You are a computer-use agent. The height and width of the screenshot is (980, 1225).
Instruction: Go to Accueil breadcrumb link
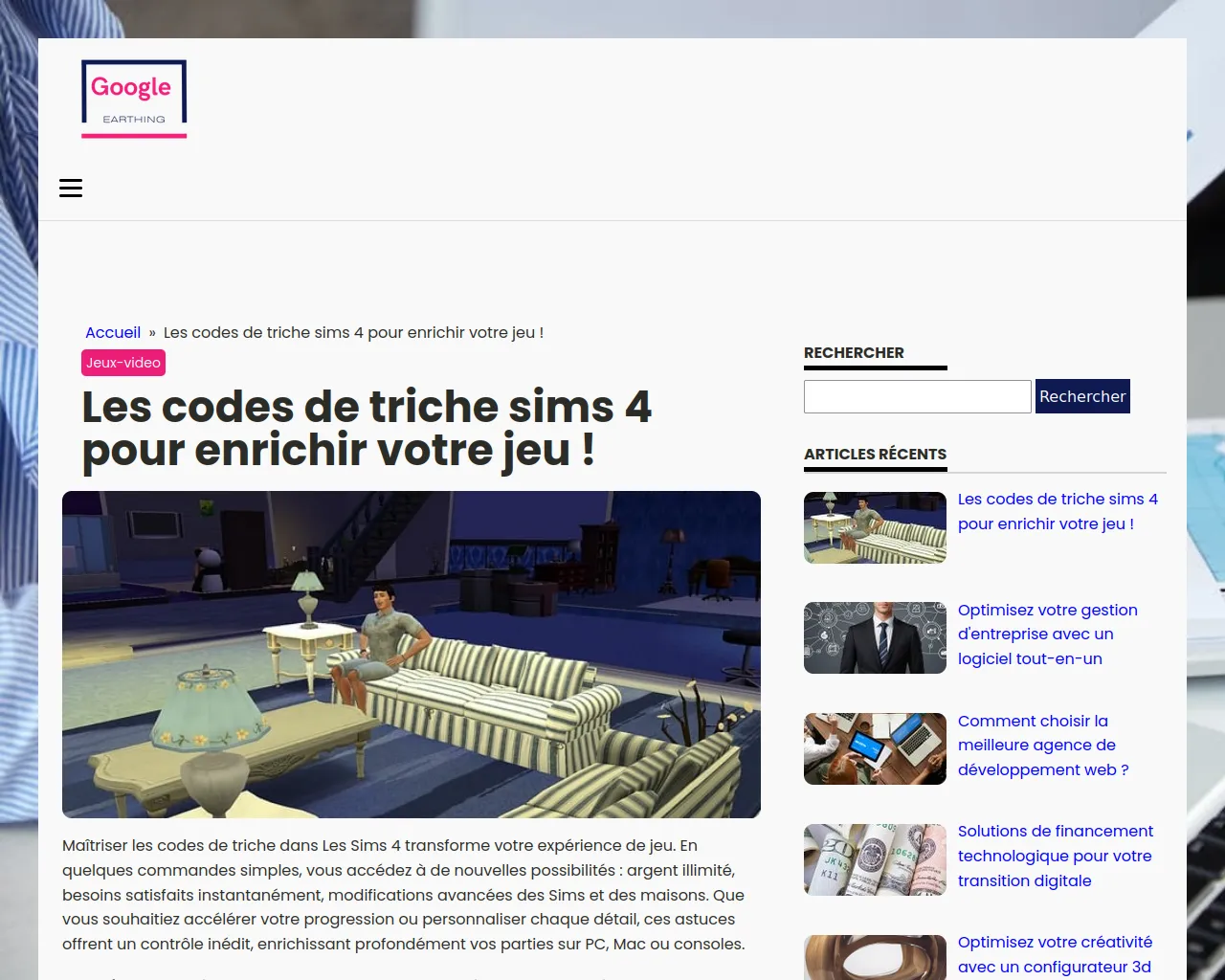pyautogui.click(x=113, y=333)
